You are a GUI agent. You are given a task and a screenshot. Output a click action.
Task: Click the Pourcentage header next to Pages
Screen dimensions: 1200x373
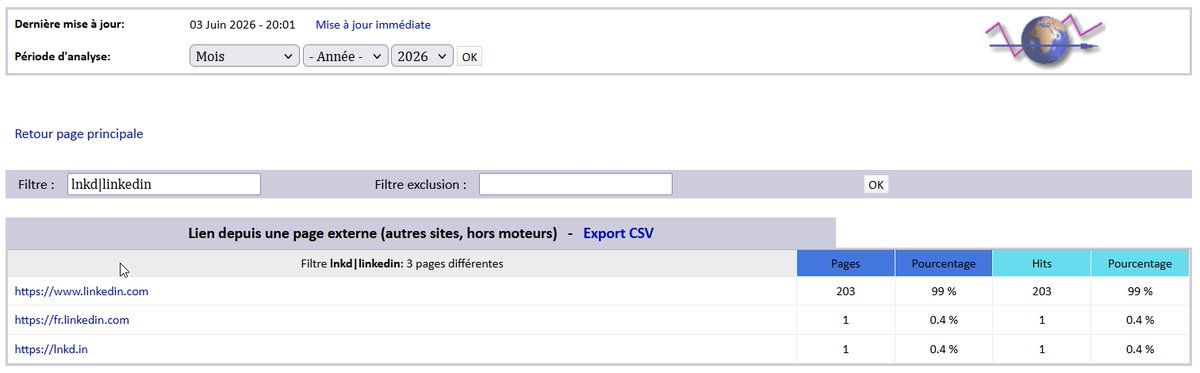click(944, 264)
